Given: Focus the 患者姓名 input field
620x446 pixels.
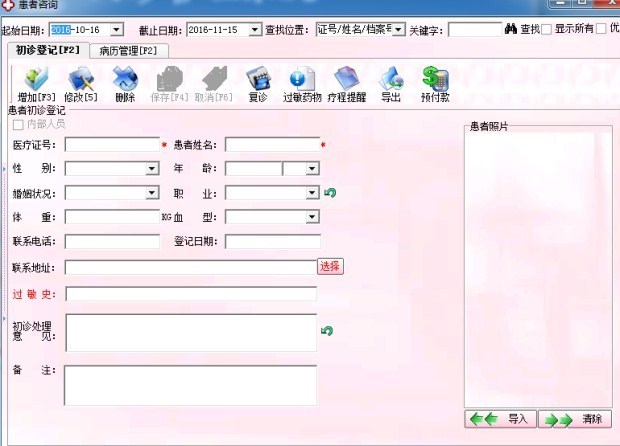Looking at the screenshot, I should click(x=271, y=145).
